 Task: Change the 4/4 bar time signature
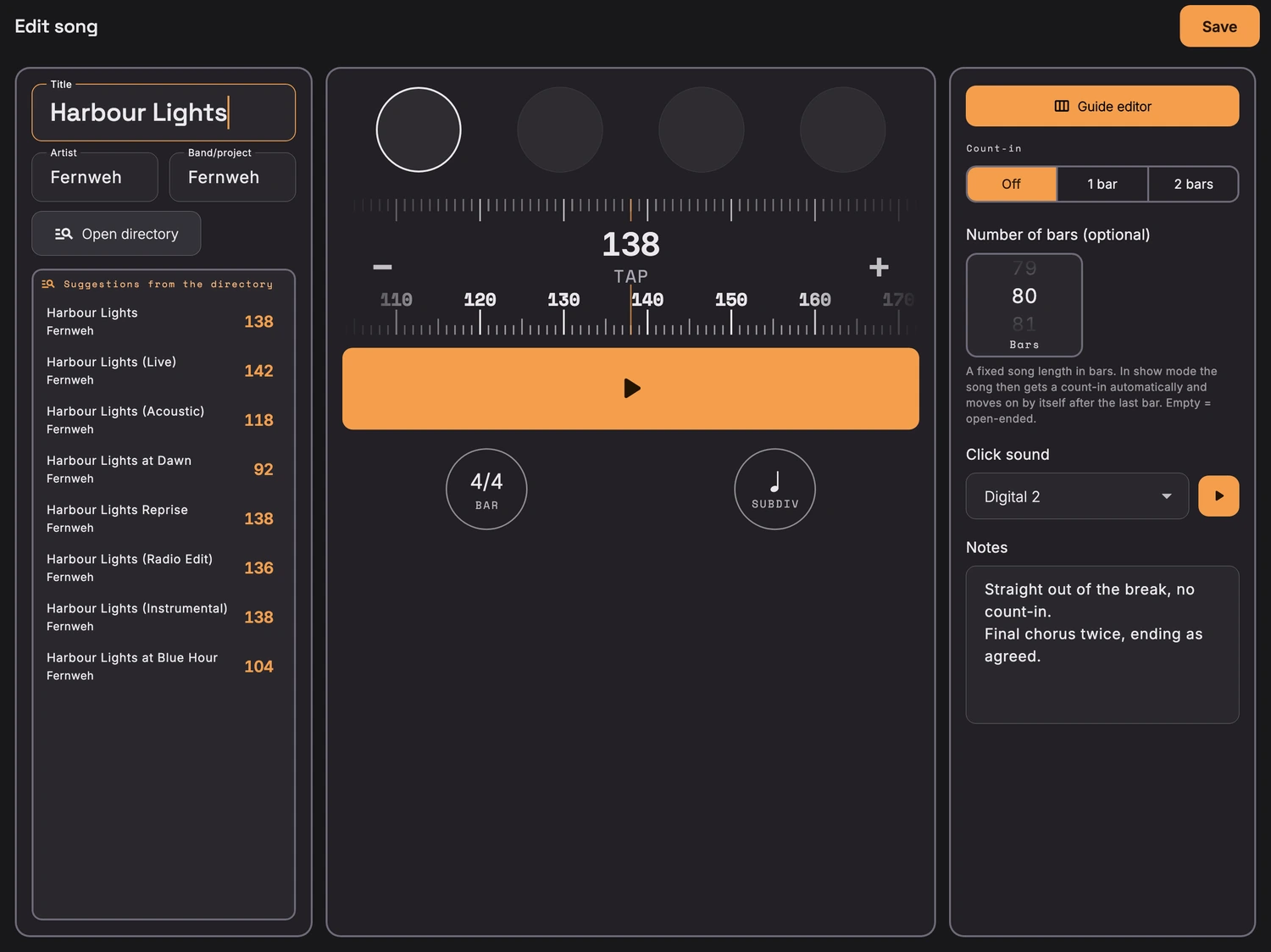pos(486,490)
